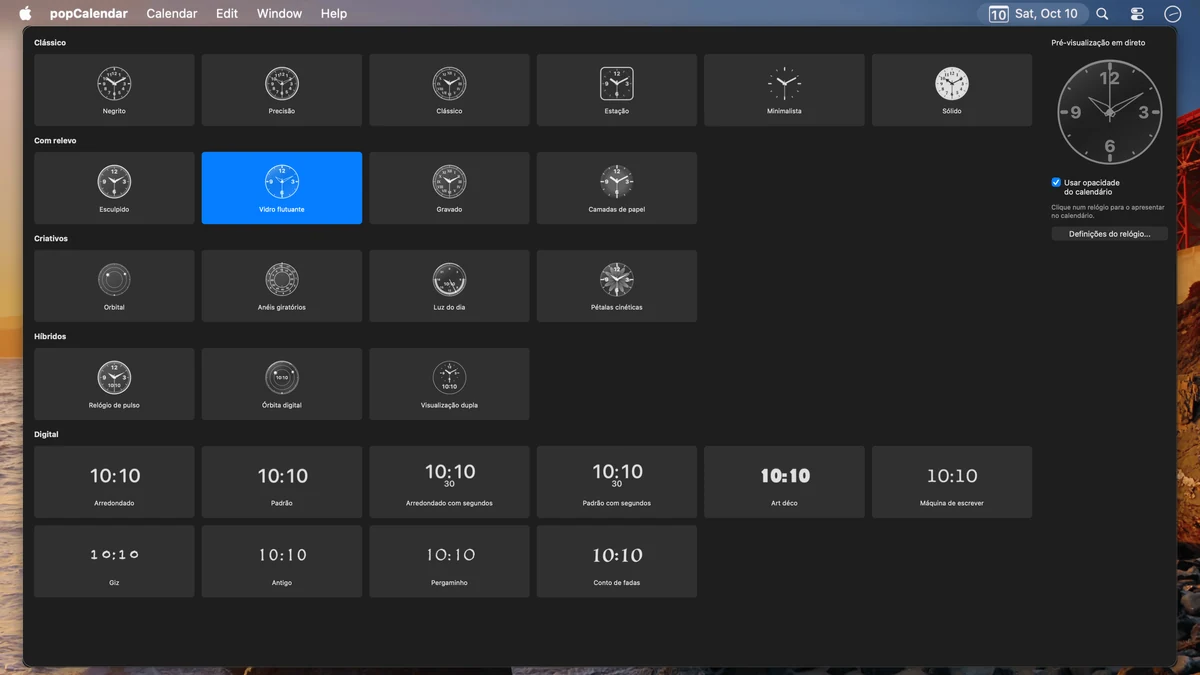Select the Anéis giratórios clock
The height and width of the screenshot is (675, 1200).
[282, 286]
